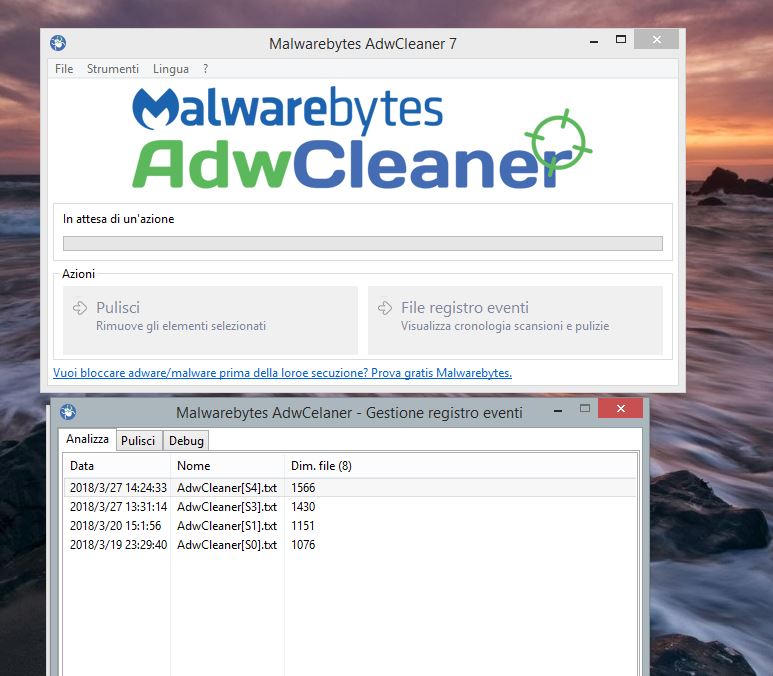Click the date 2018/3/20 15:1:56

click(x=115, y=526)
